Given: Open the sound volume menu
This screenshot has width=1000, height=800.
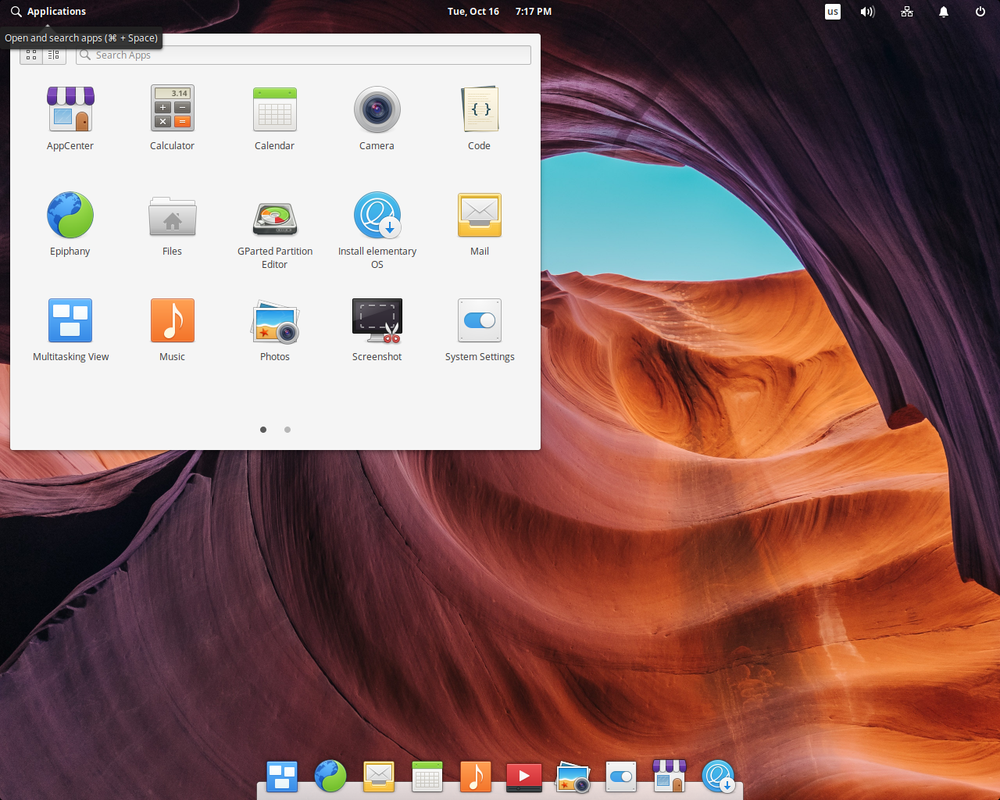Looking at the screenshot, I should pyautogui.click(x=867, y=11).
